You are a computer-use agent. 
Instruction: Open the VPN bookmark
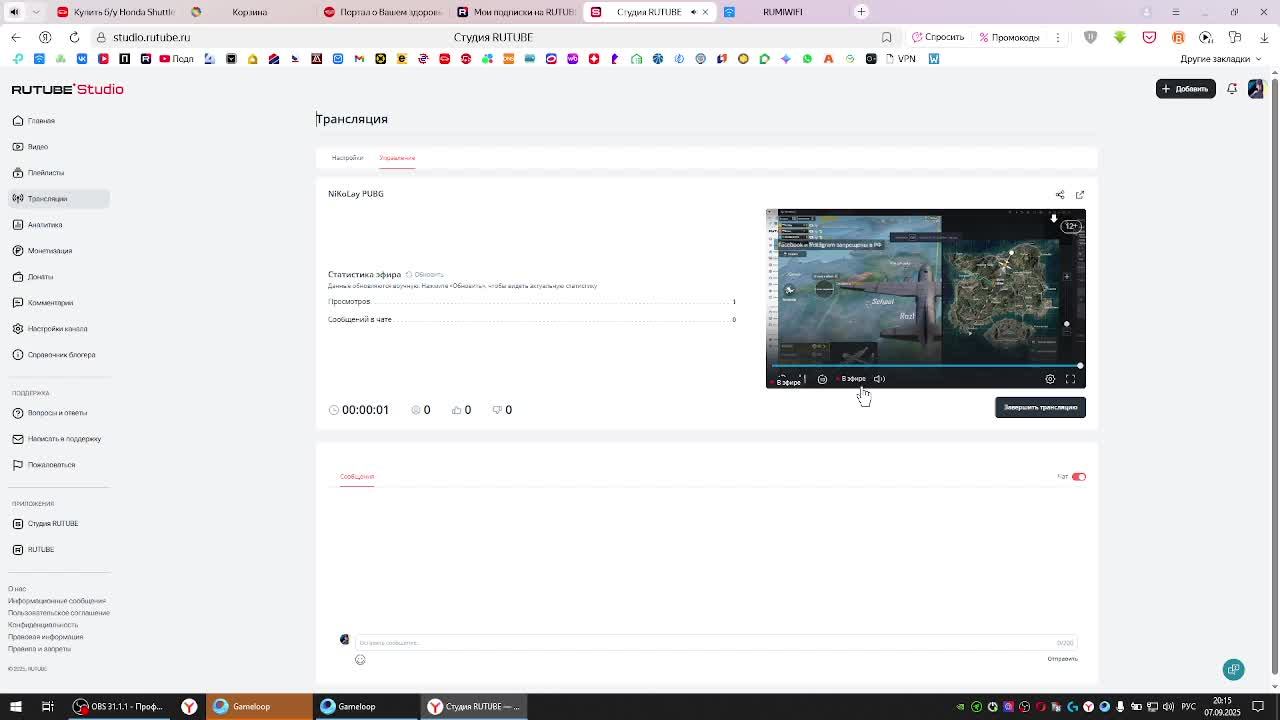point(901,59)
